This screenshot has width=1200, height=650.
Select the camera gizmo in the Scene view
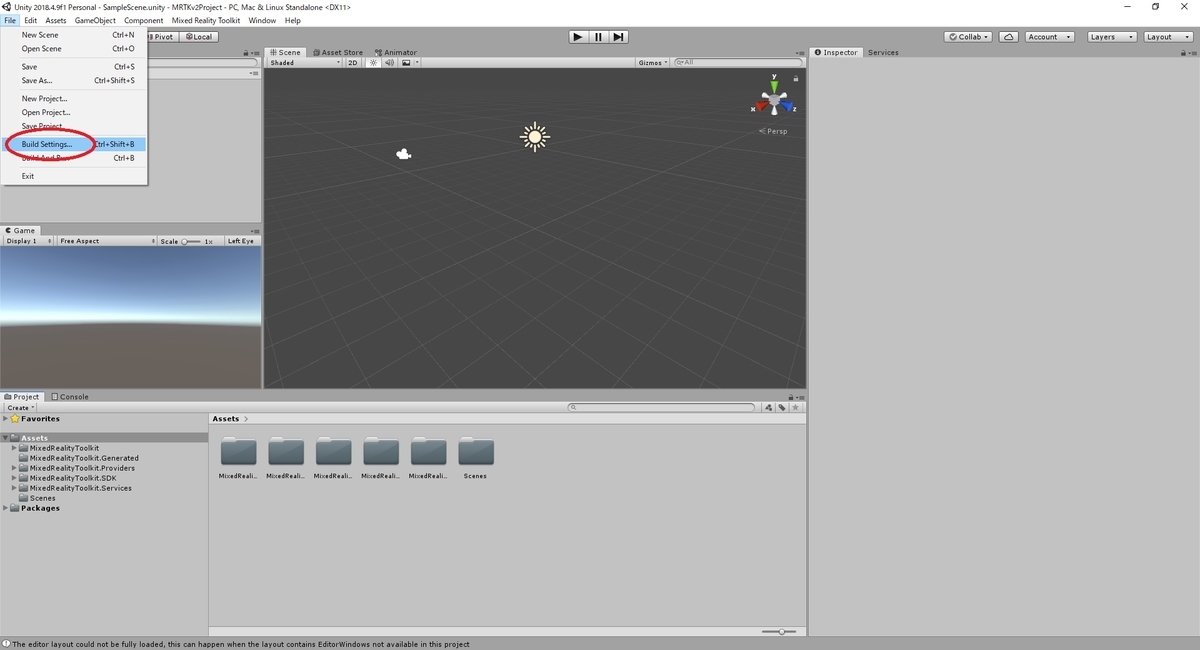coord(404,153)
